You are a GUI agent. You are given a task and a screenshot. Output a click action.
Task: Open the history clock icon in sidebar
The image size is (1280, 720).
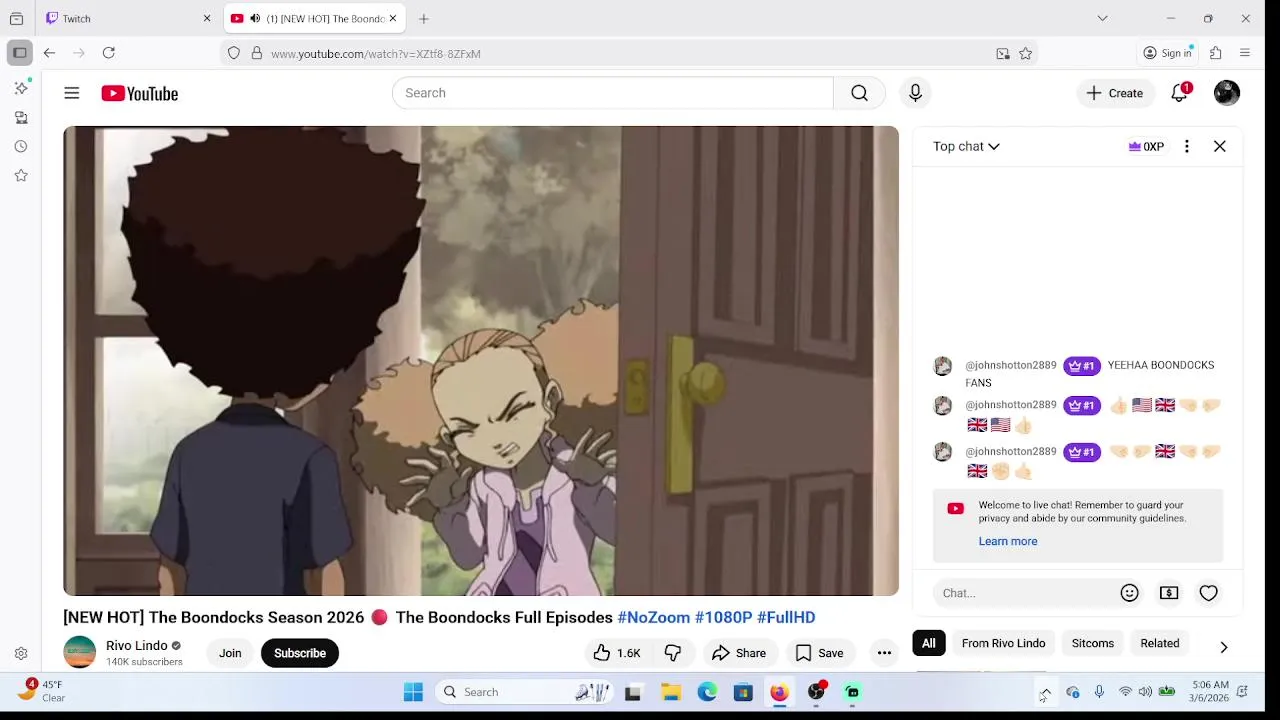(21, 146)
